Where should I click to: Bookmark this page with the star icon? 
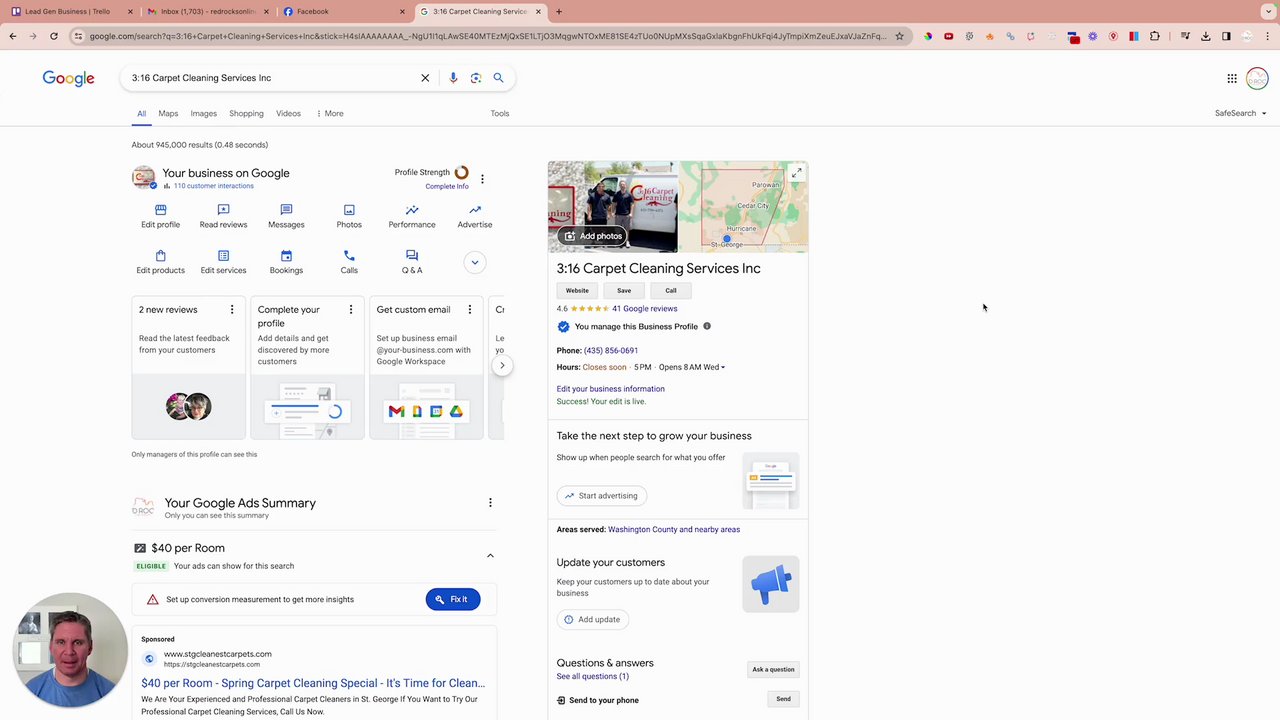(x=899, y=36)
